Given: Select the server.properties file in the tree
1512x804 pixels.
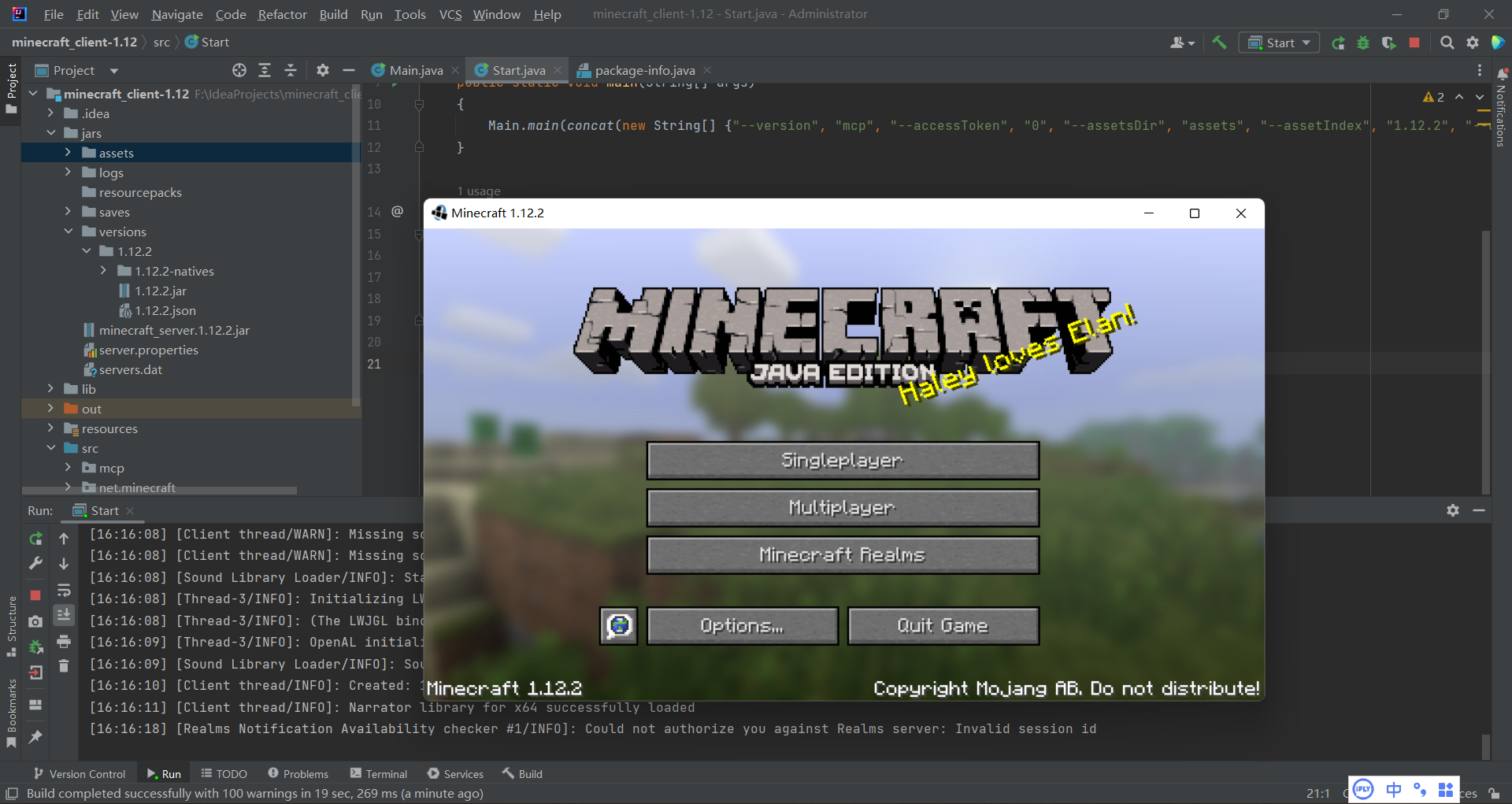Looking at the screenshot, I should 148,350.
